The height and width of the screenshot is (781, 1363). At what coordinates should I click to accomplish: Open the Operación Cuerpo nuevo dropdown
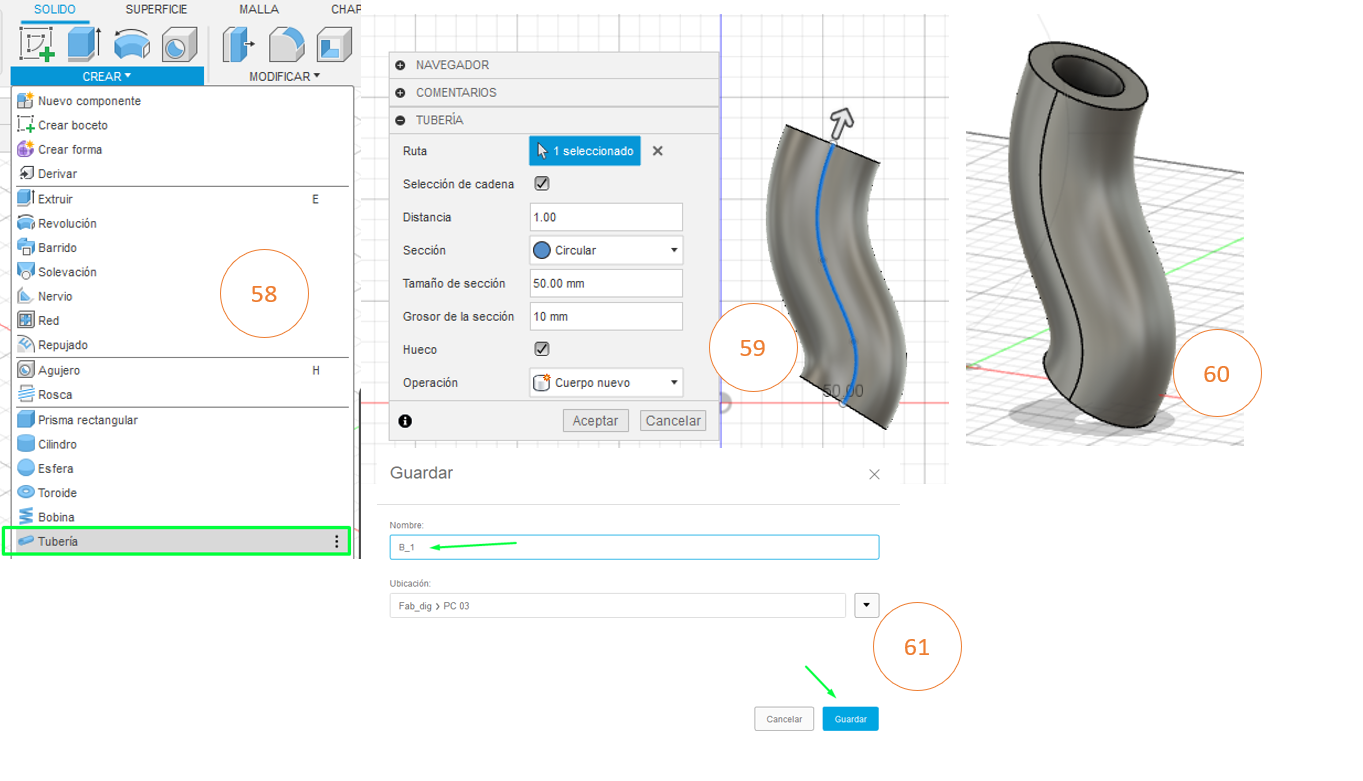pos(606,382)
